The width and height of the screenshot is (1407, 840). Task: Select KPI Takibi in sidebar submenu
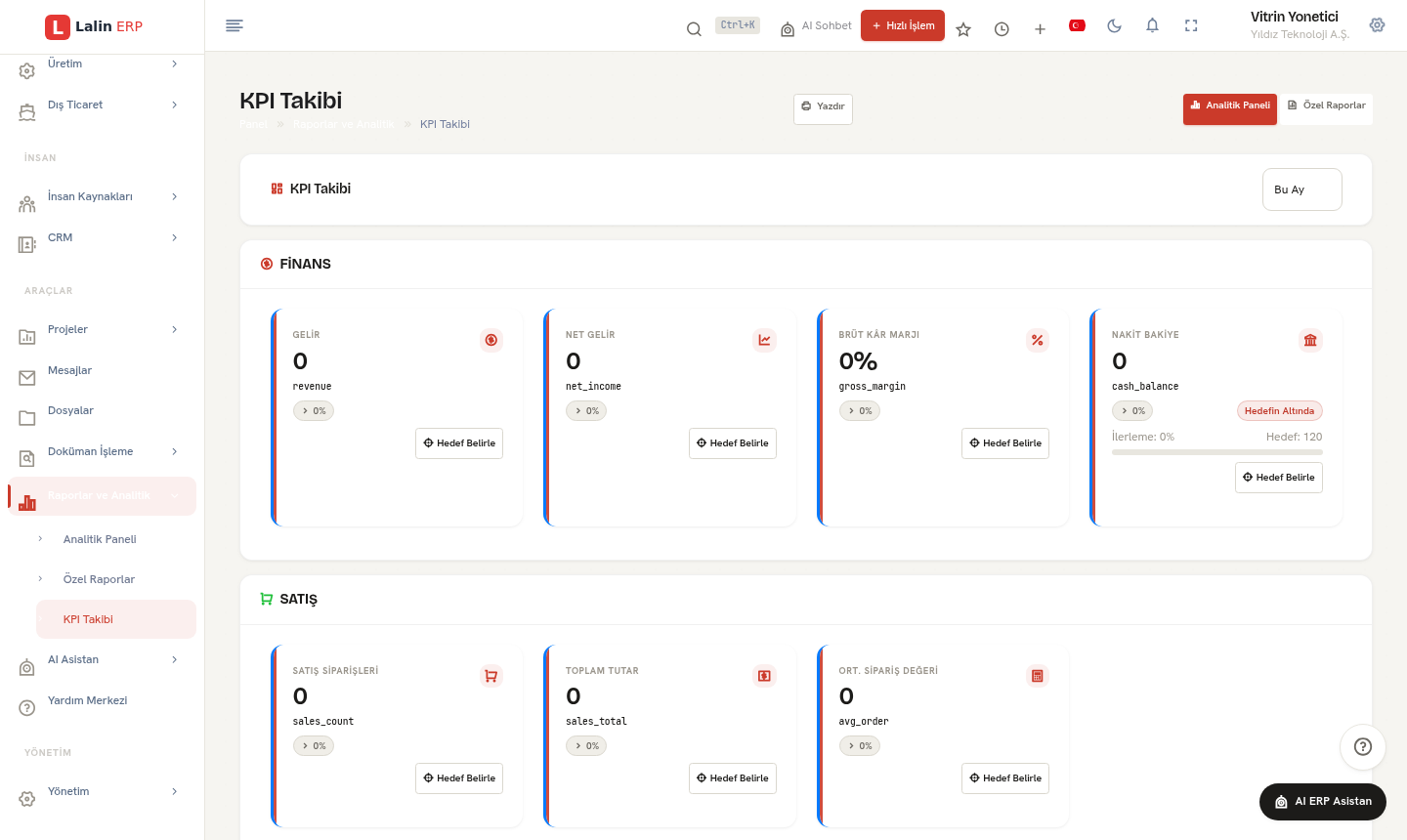[x=116, y=619]
